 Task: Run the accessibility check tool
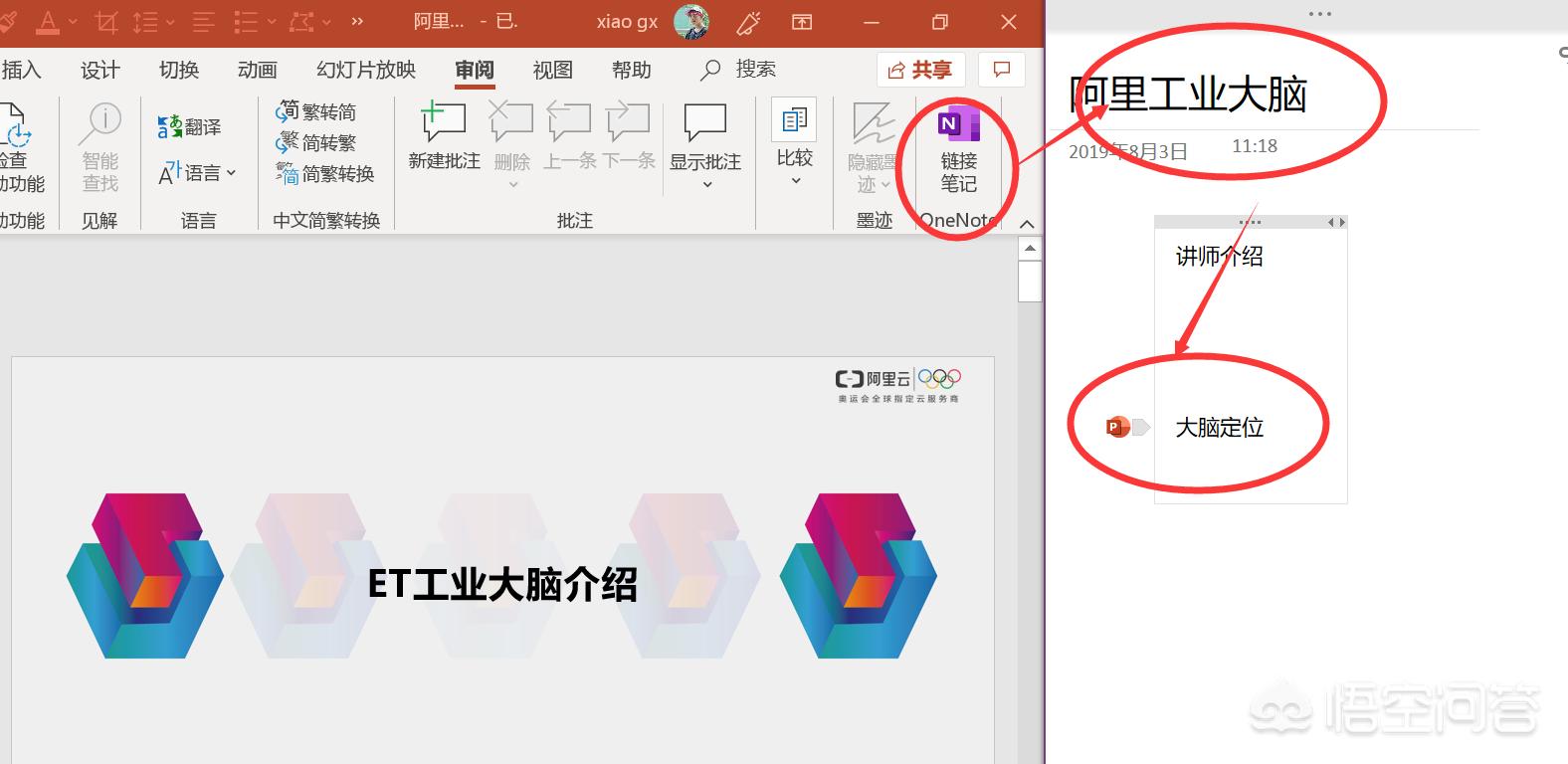20,146
